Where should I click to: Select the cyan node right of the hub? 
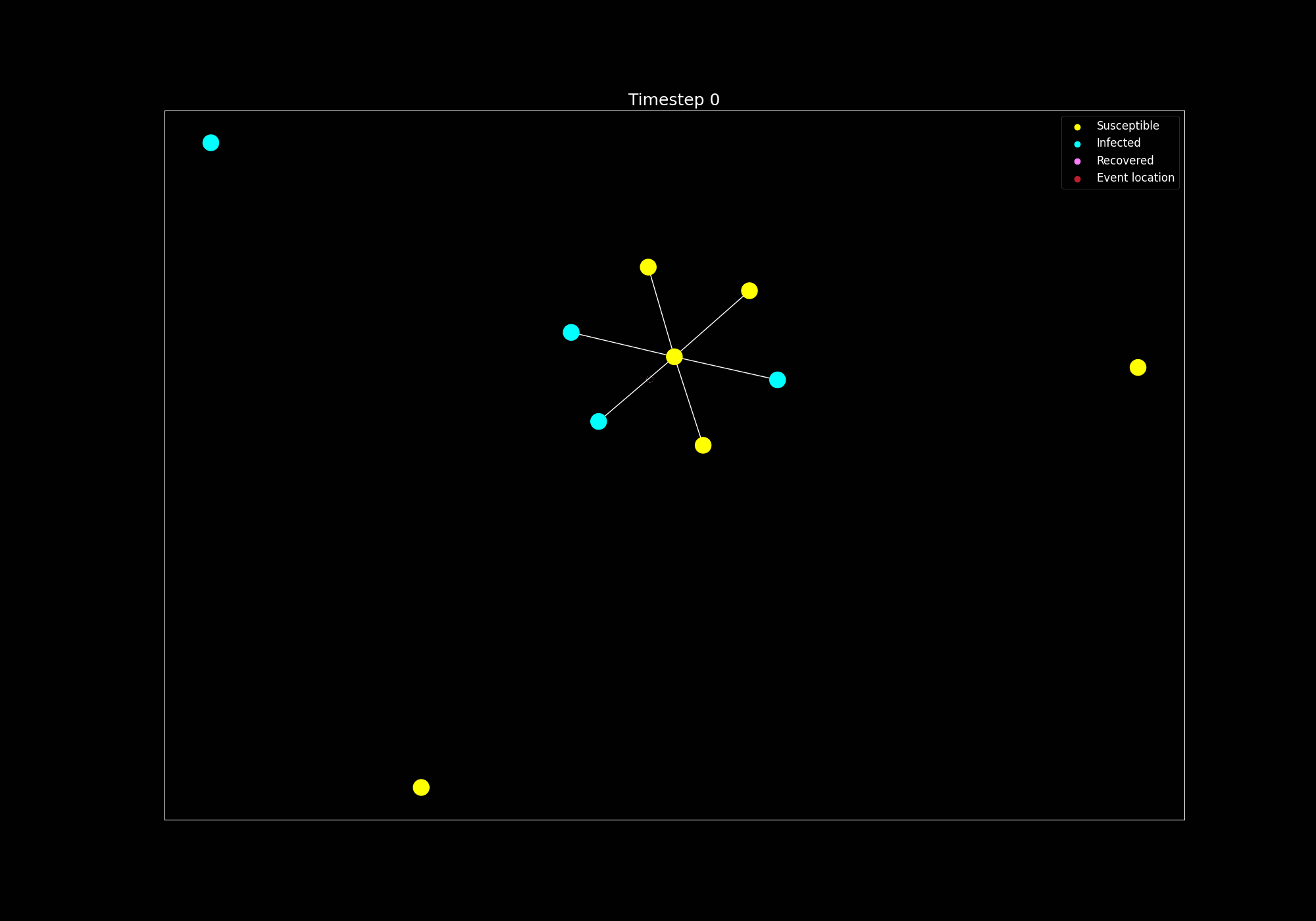(x=777, y=380)
